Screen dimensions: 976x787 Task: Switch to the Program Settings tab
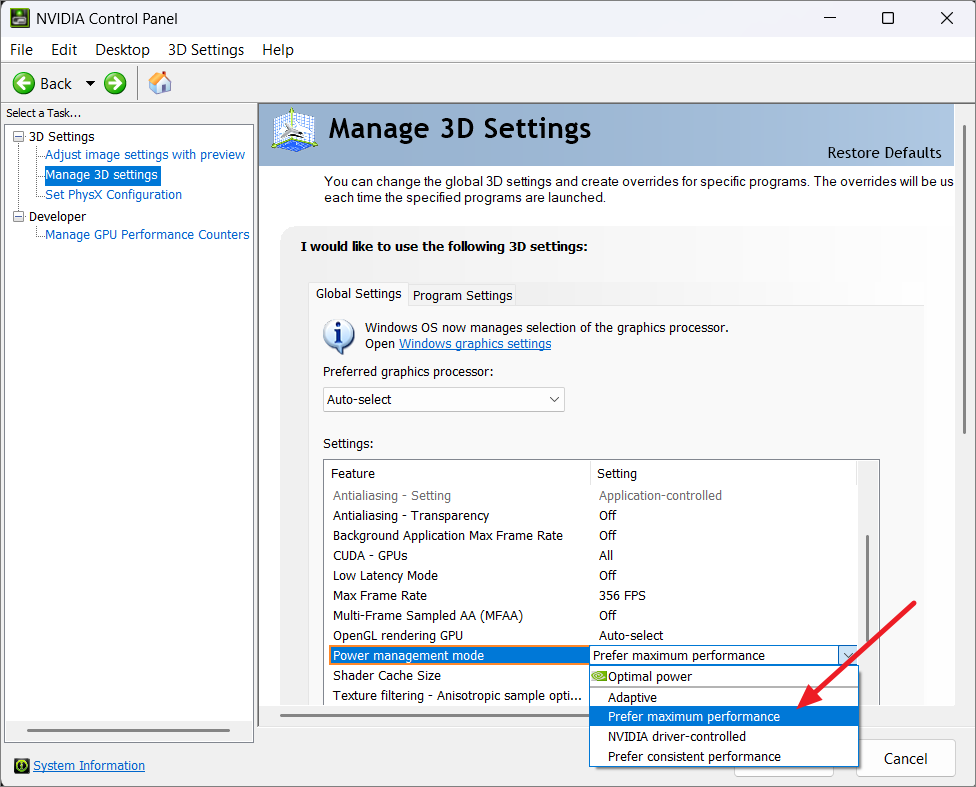click(x=462, y=295)
